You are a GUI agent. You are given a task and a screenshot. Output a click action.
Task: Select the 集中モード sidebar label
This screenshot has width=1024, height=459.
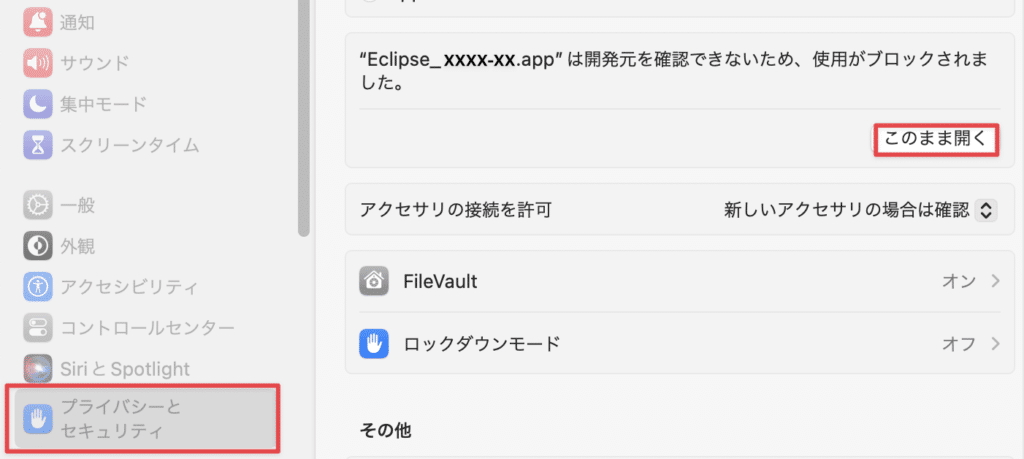(103, 104)
